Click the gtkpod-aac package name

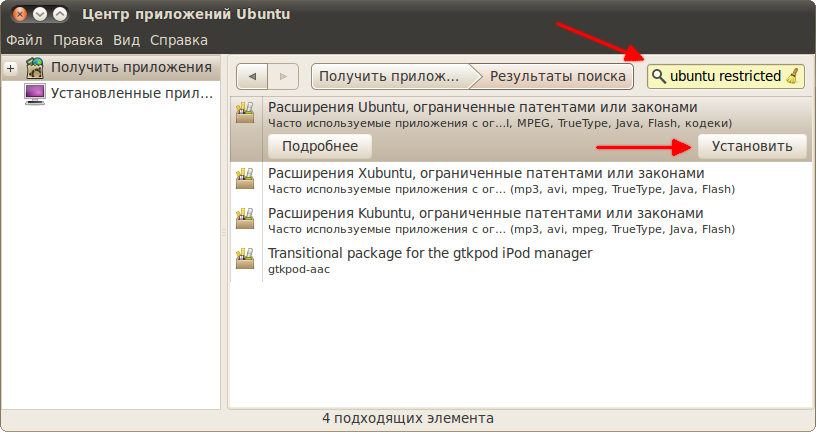[x=299, y=270]
